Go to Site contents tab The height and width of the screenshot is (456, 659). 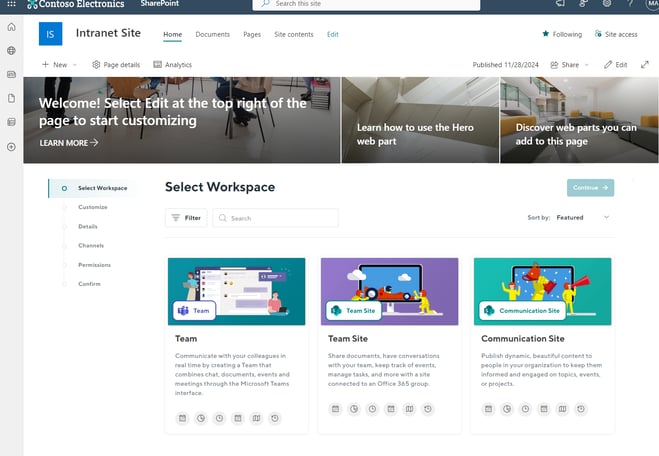(x=293, y=34)
